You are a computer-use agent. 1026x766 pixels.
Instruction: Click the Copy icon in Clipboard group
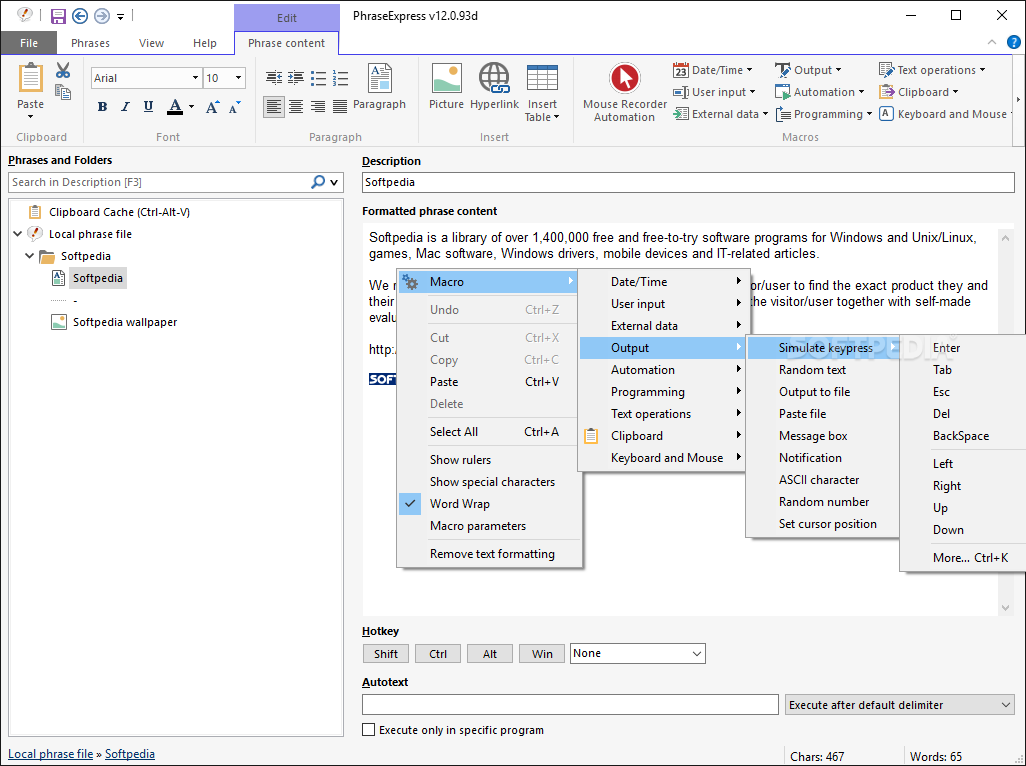pos(63,92)
